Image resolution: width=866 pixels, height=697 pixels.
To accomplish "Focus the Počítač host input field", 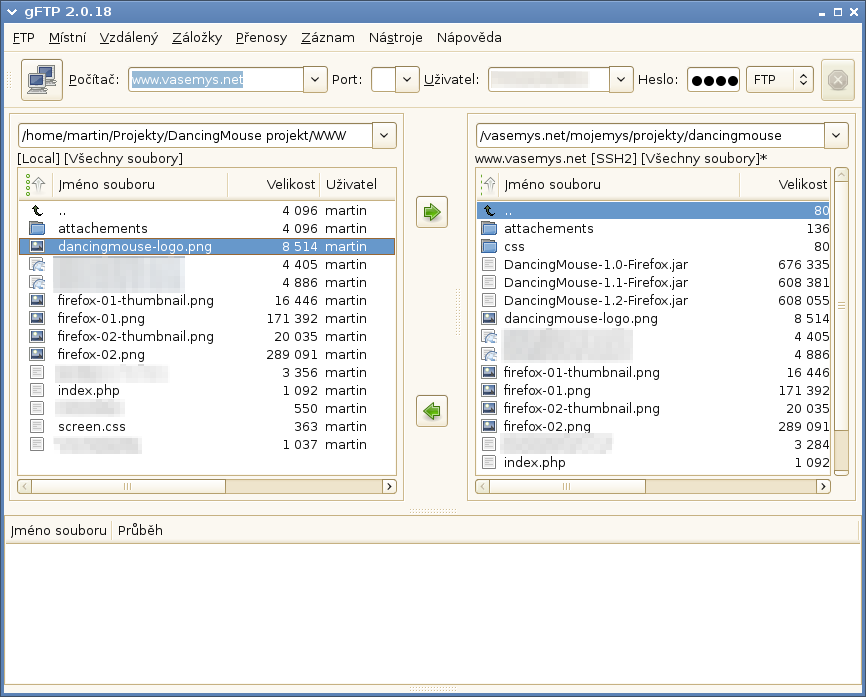I will pyautogui.click(x=216, y=80).
